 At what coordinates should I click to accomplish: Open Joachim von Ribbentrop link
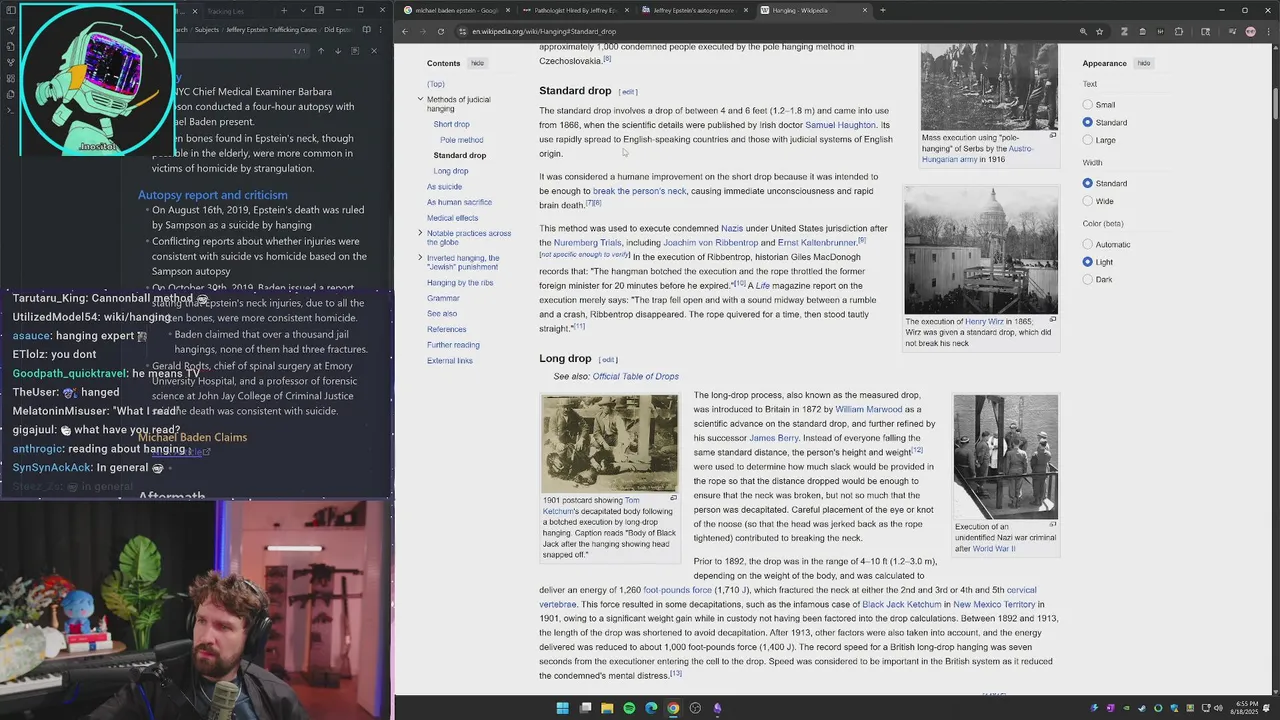tap(710, 243)
